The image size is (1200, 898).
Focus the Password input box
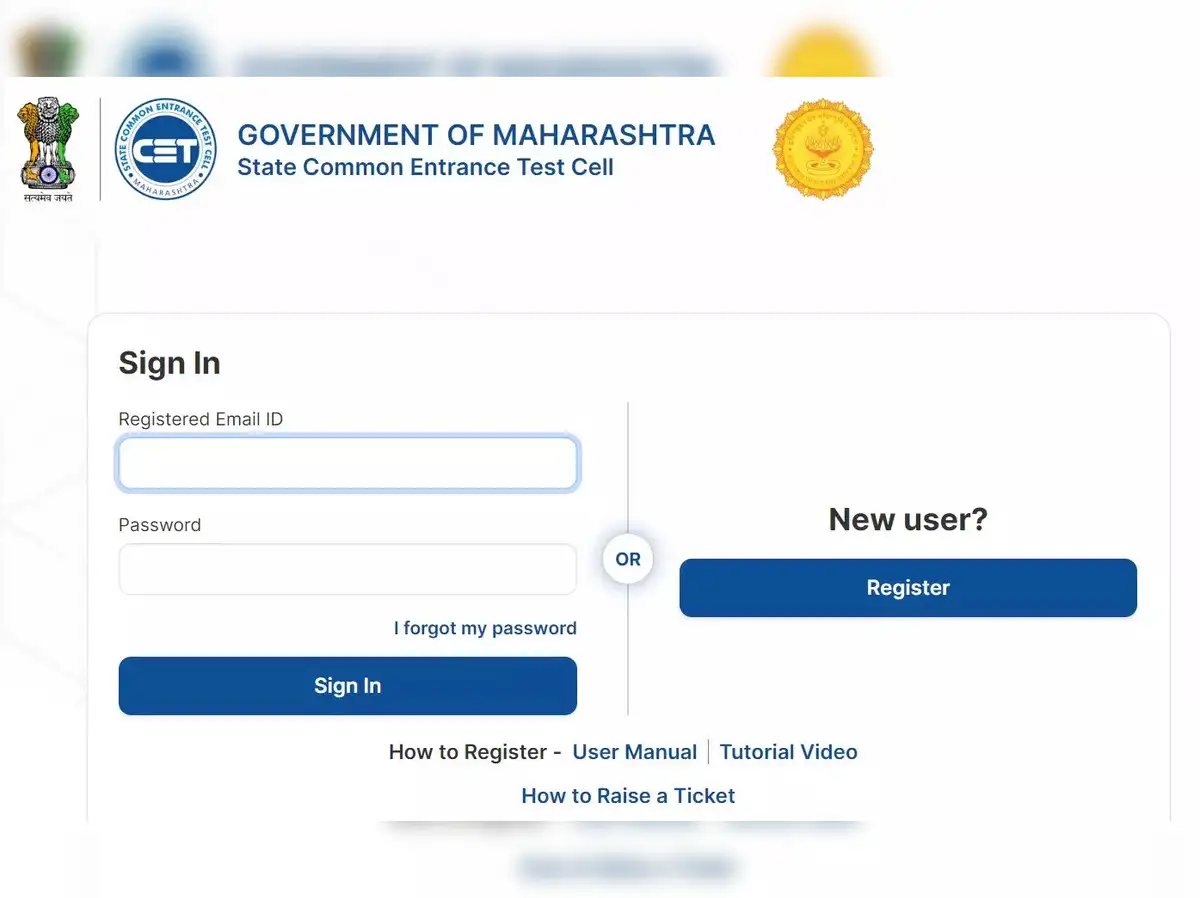347,570
